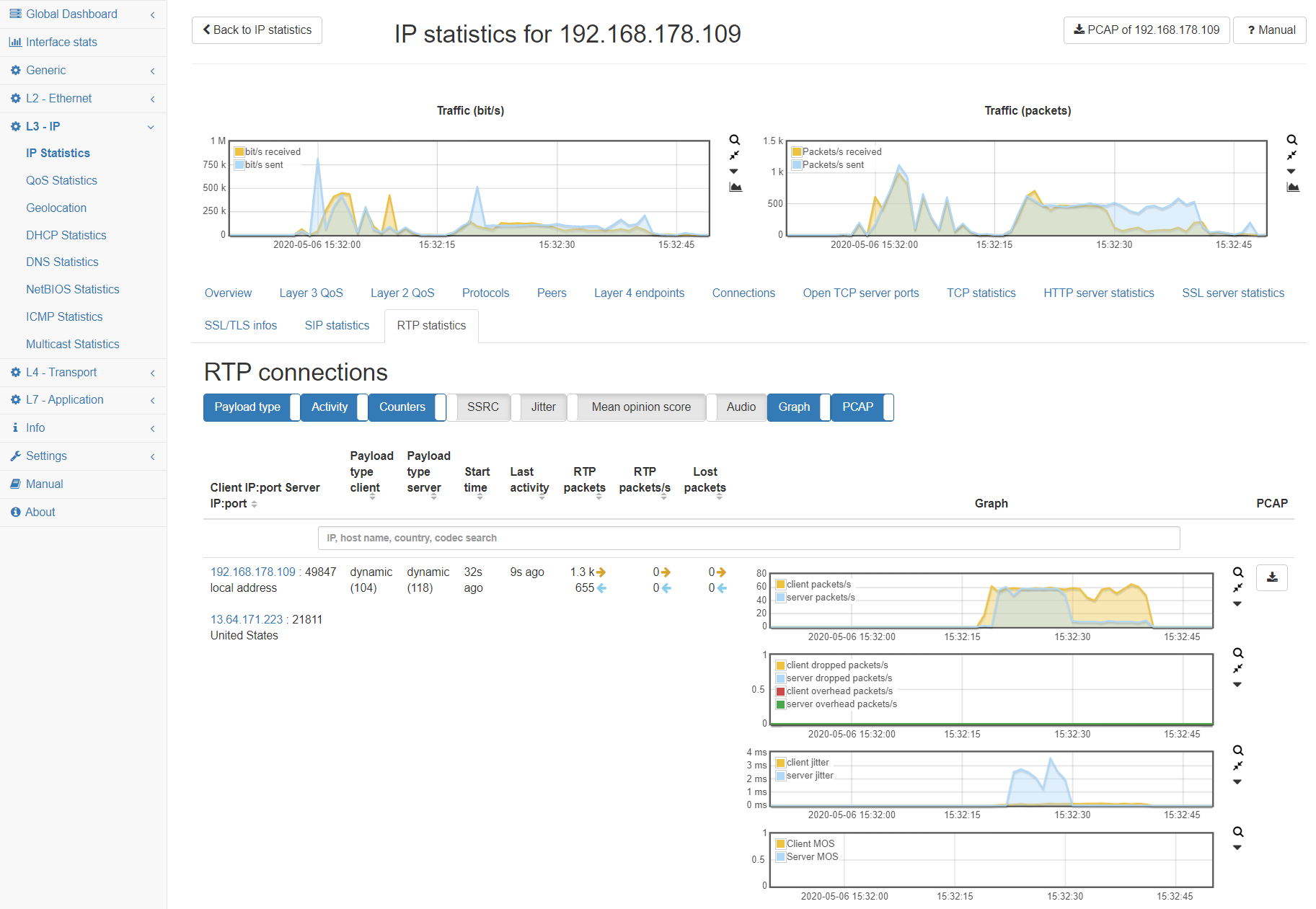Open caret menu beside MOS graph
The height and width of the screenshot is (909, 1316).
point(1237,848)
